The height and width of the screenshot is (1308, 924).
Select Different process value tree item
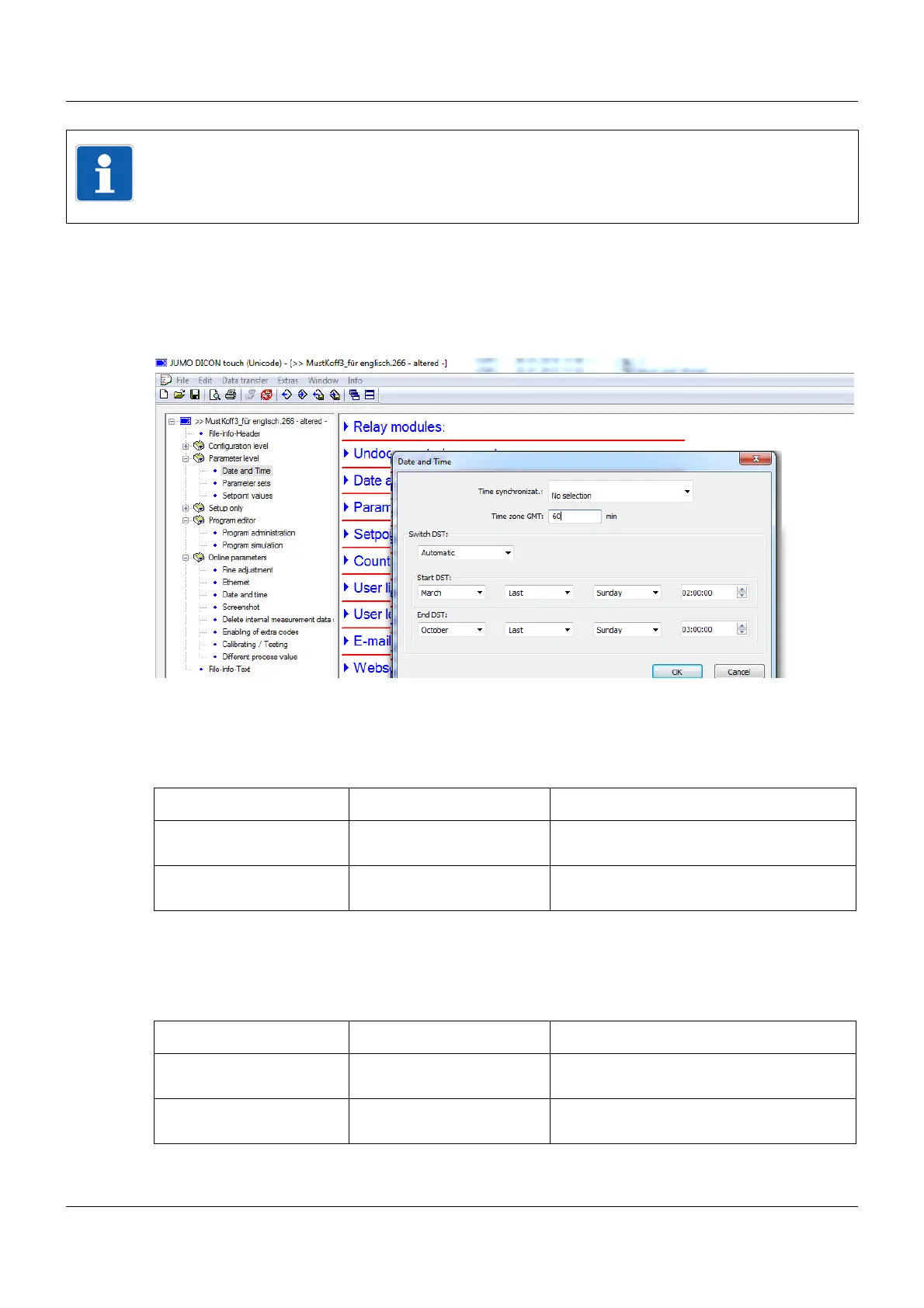click(259, 657)
